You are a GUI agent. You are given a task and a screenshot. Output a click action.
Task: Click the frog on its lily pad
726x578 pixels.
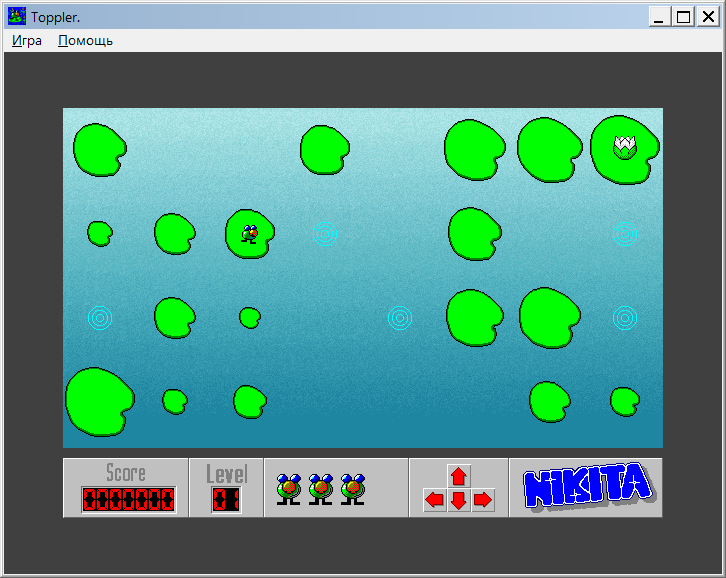coord(250,234)
